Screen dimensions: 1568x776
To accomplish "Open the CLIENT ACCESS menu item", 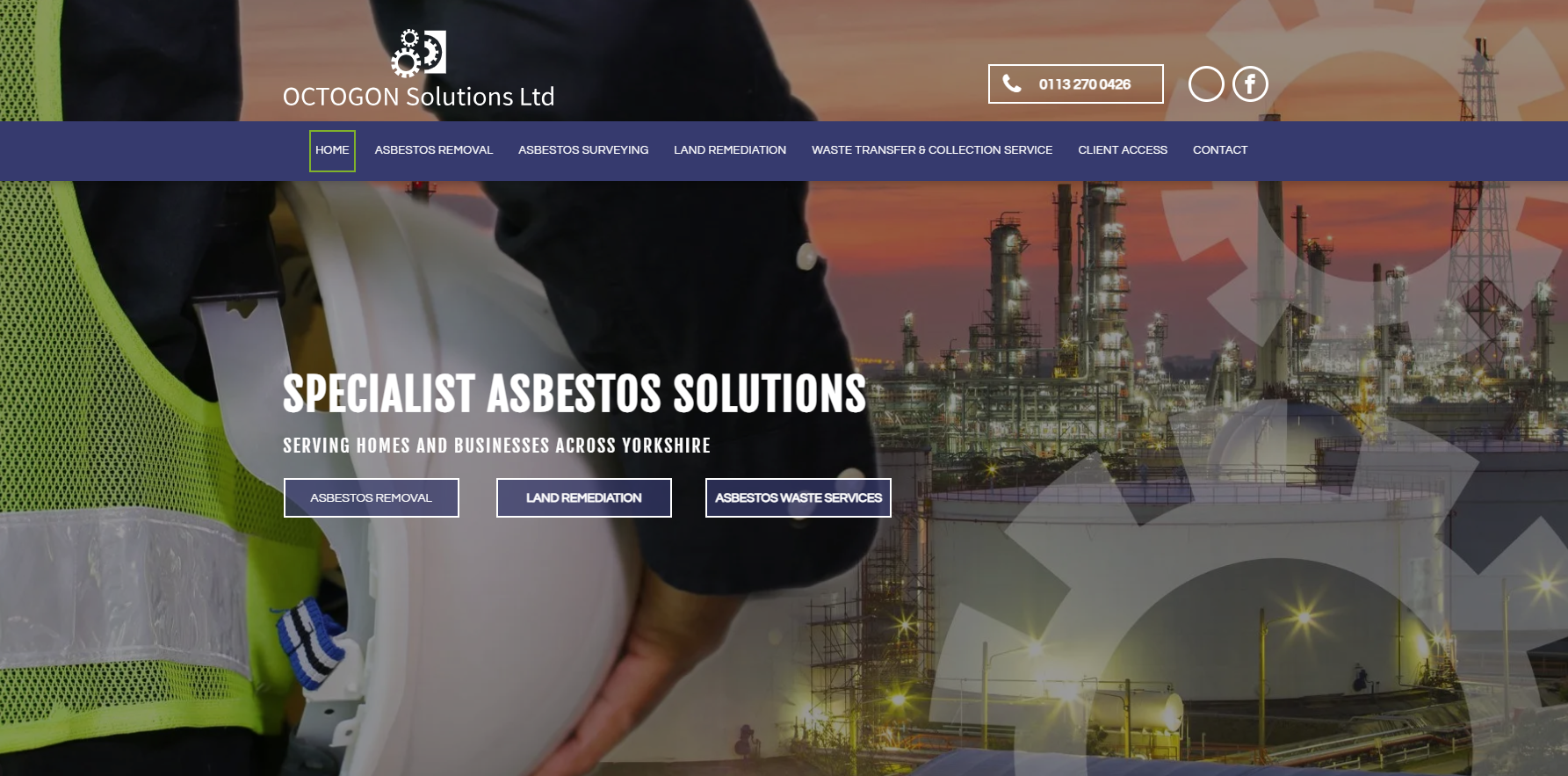I will (1123, 150).
